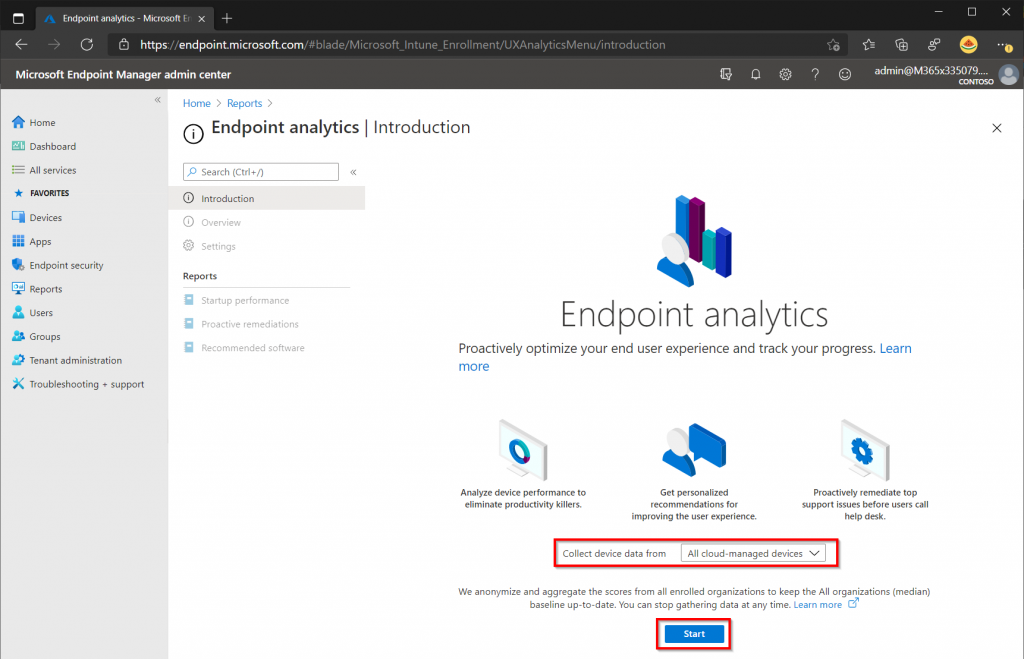Click the feedback smiley icon

pos(845,74)
